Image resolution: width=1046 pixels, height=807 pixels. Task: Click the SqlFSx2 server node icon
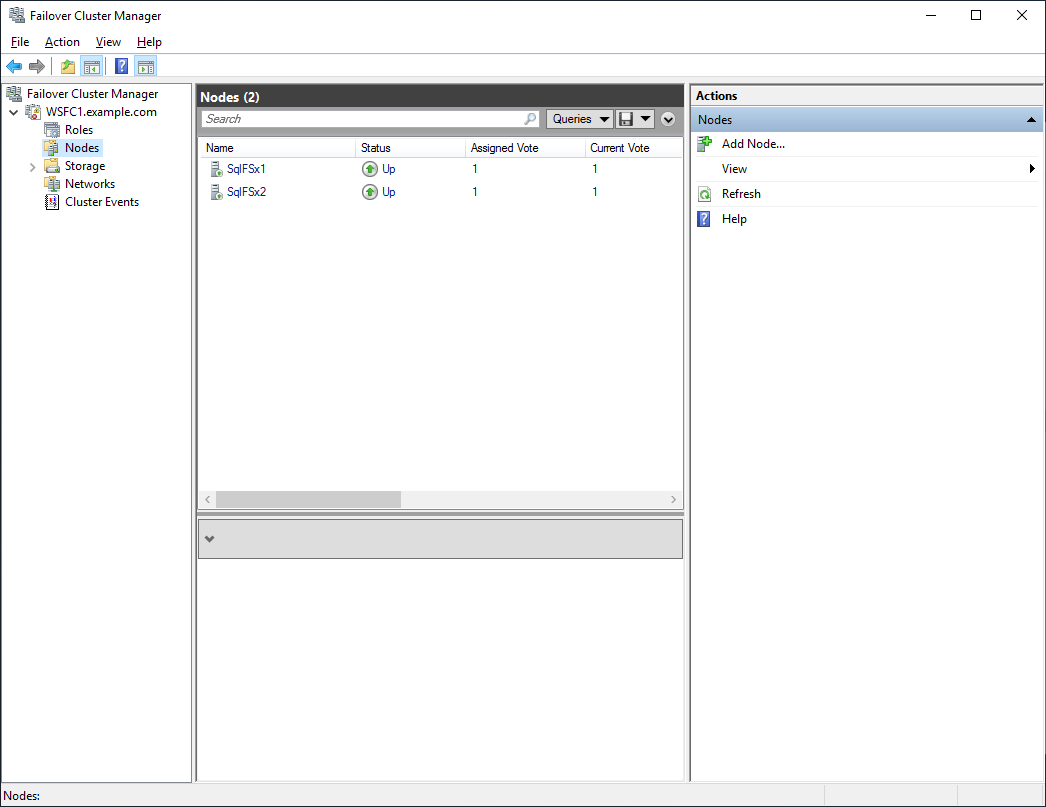point(216,192)
